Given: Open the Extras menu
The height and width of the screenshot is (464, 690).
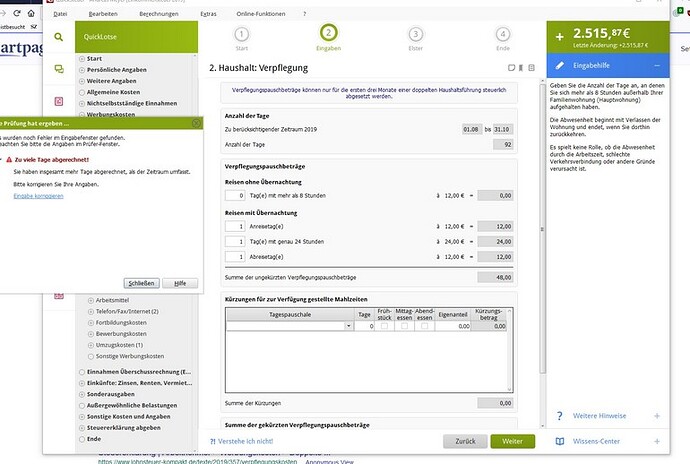Looking at the screenshot, I should click(208, 14).
